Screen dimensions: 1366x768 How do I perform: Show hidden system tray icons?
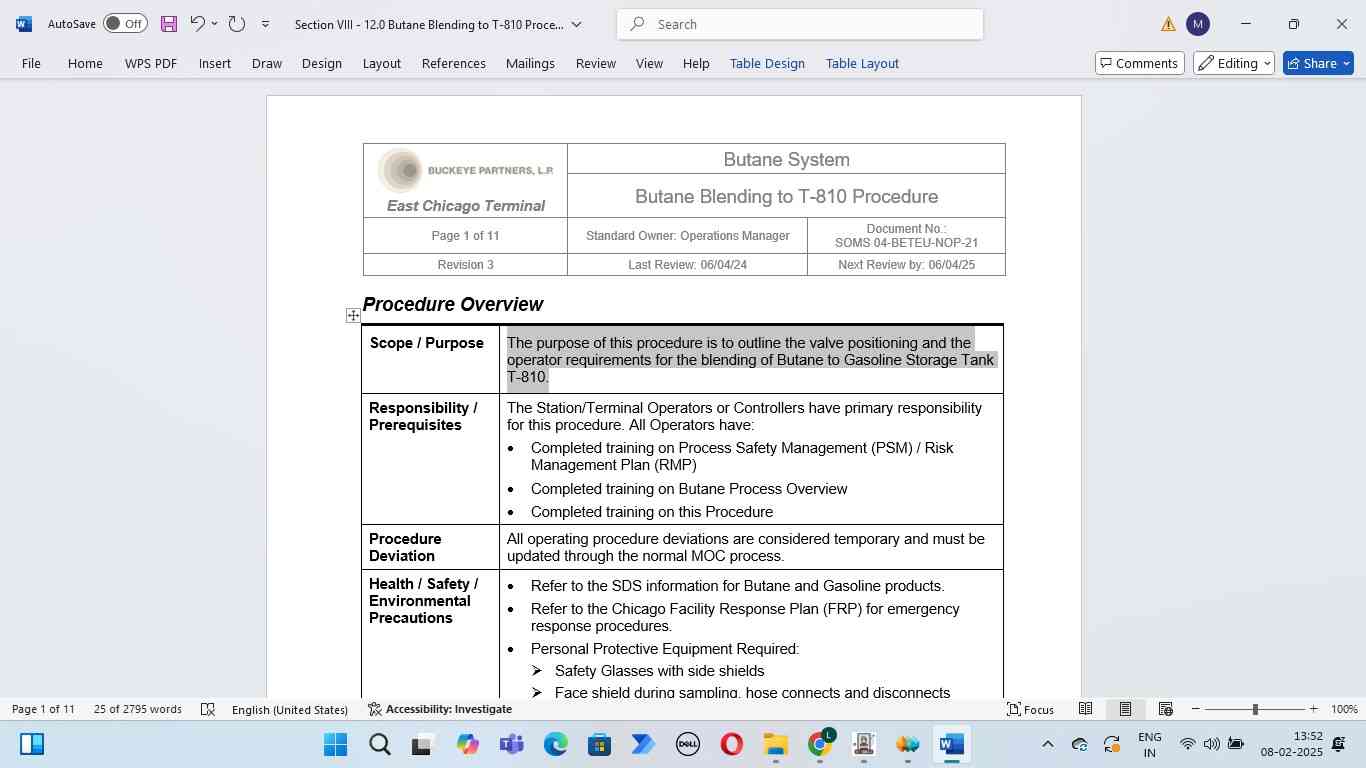pos(1047,744)
